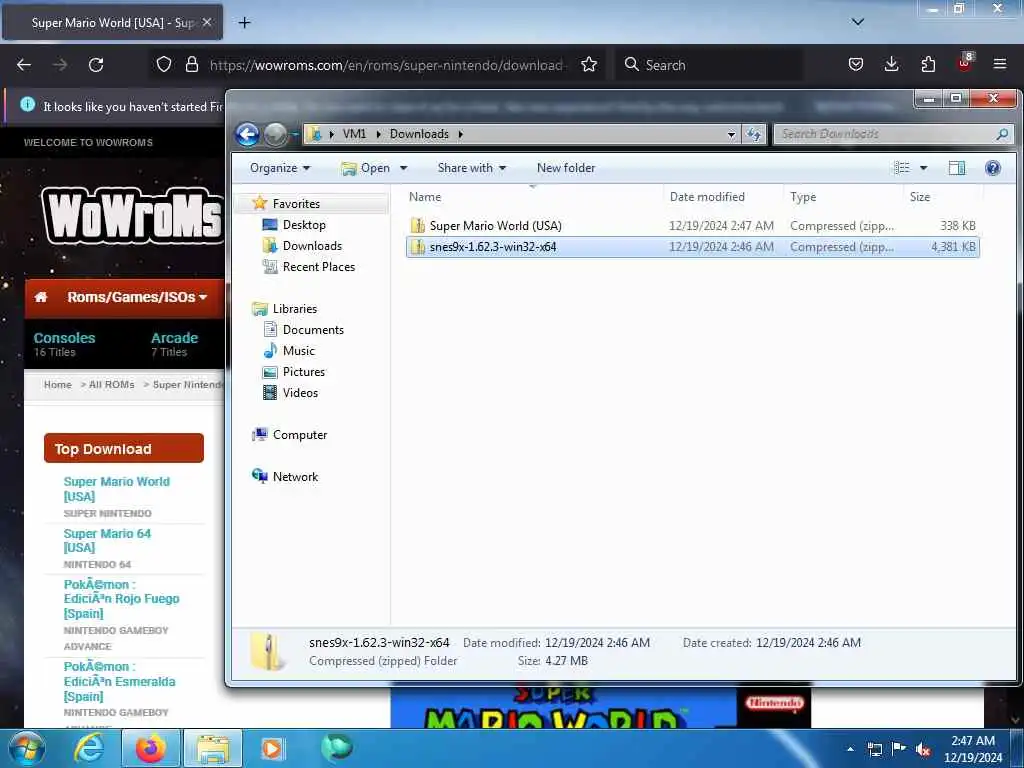Select Computer in navigation pane

[x=299, y=435]
